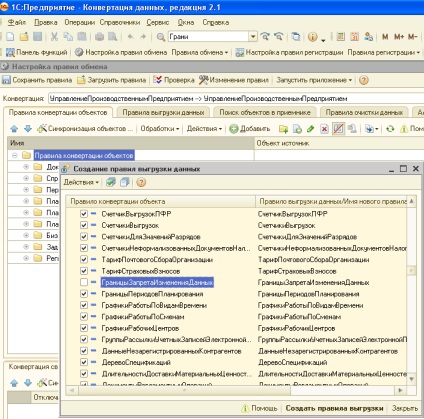Click the vertical scrollbar down arrow in dialog
This screenshot has height=419, width=424.
point(412,379)
